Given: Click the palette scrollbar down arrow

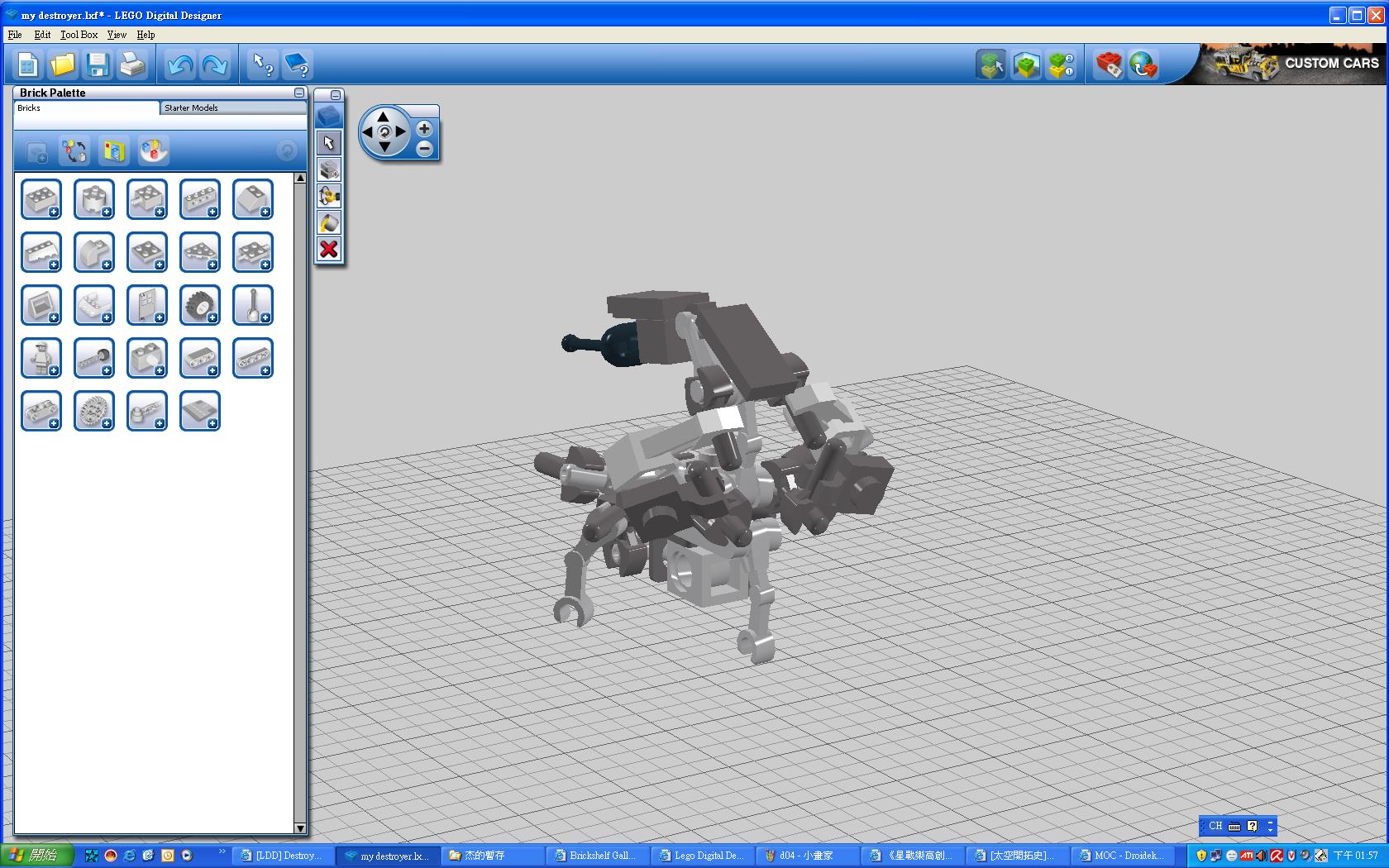Looking at the screenshot, I should point(300,827).
